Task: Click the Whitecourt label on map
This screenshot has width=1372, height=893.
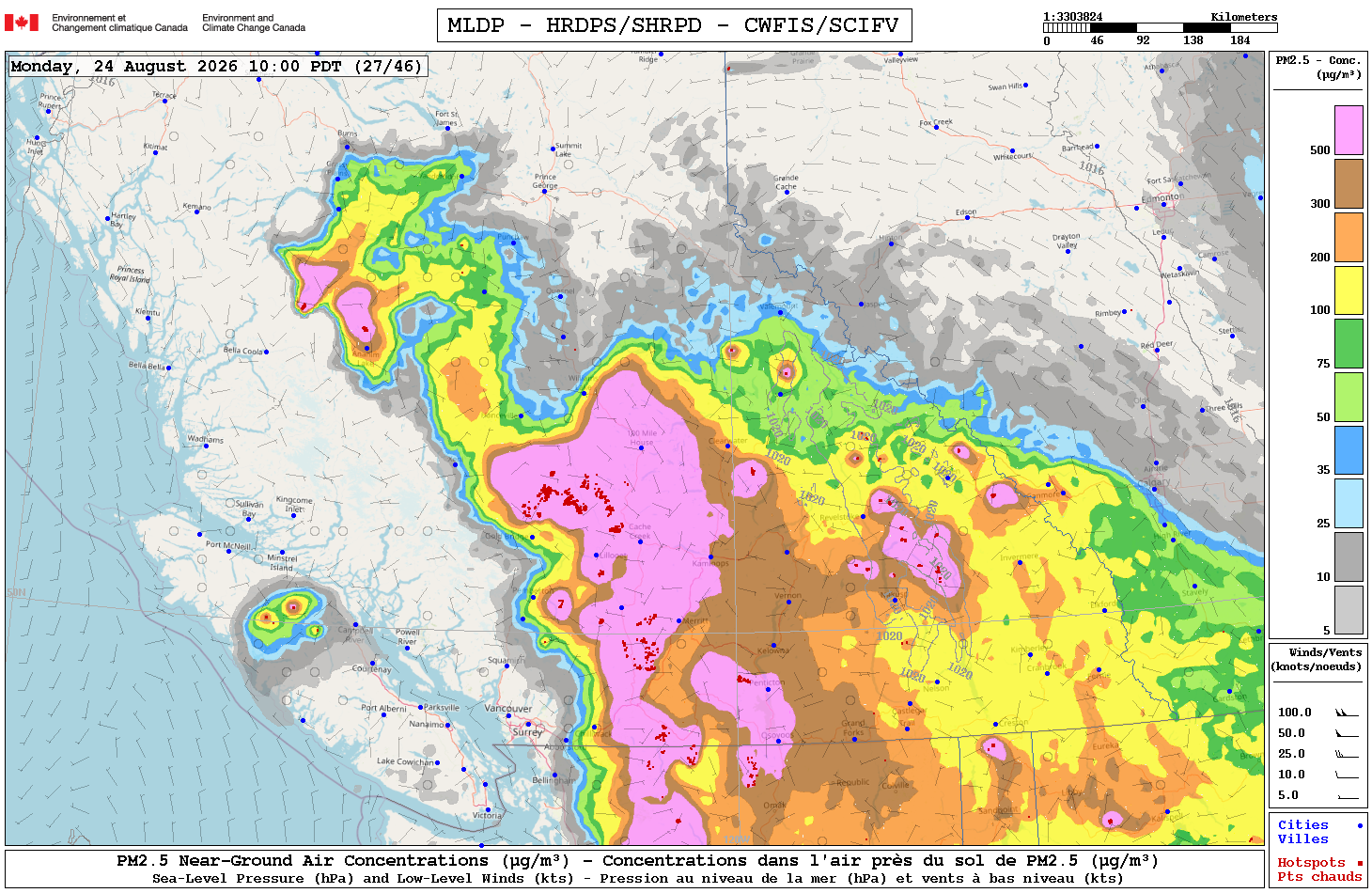Action: point(1013,157)
